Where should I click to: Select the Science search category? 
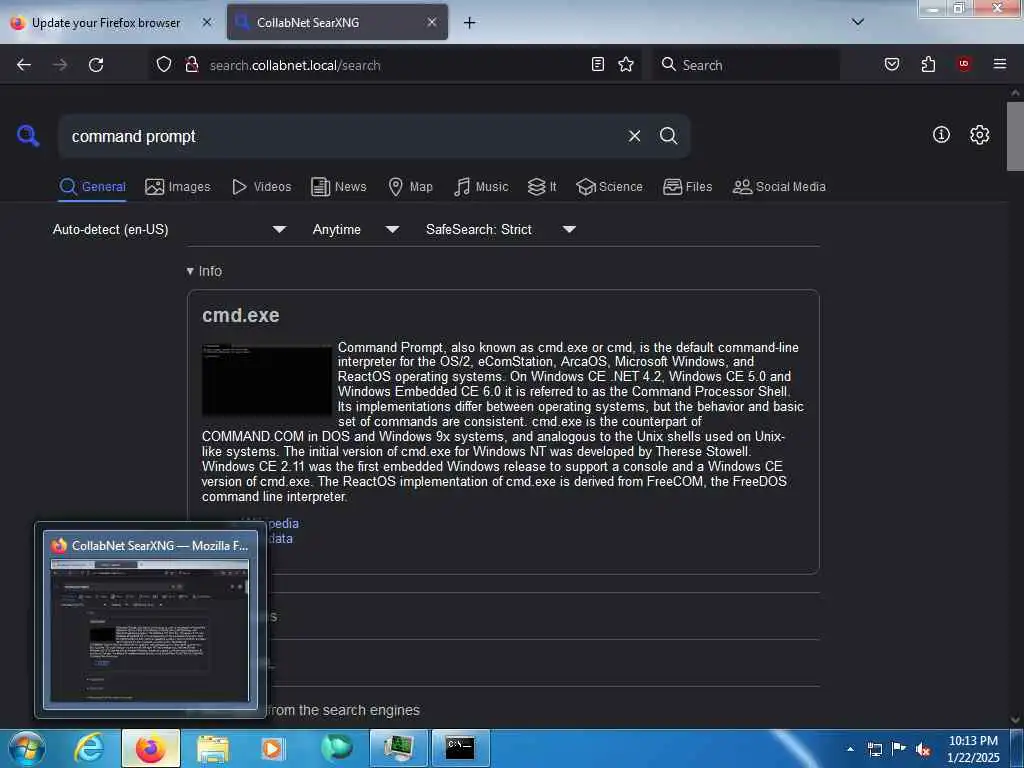(x=609, y=187)
